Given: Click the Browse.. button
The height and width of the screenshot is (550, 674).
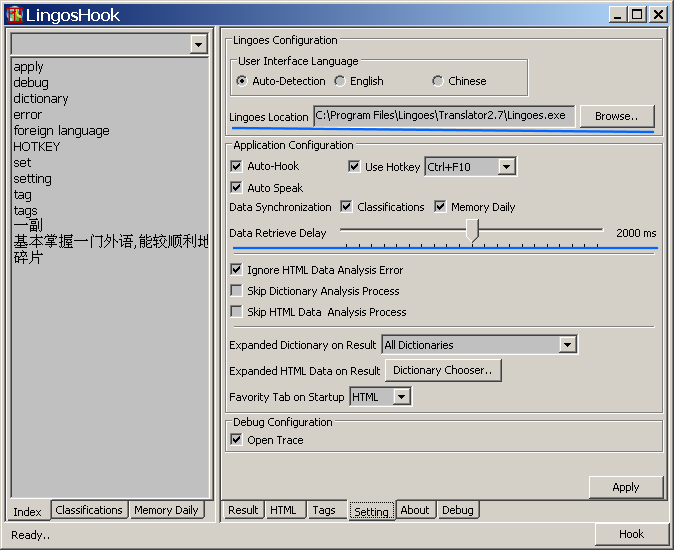Looking at the screenshot, I should [x=617, y=116].
